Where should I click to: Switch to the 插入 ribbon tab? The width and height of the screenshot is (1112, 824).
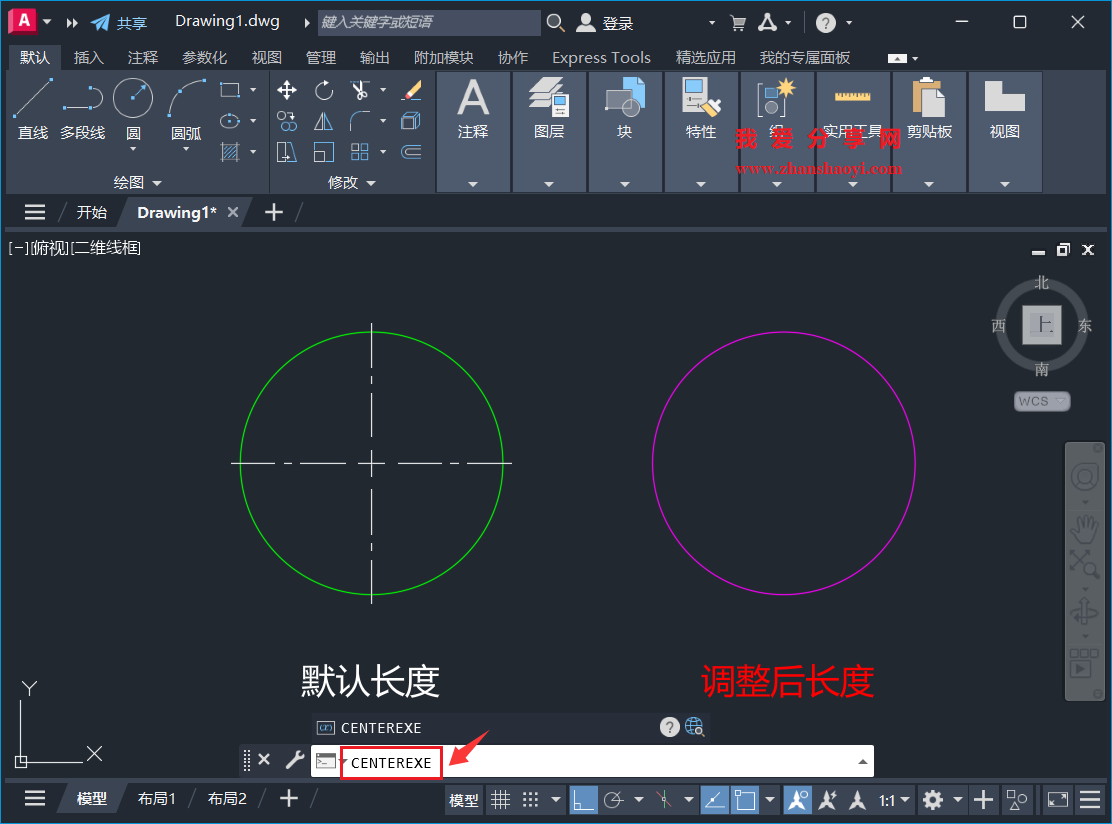coord(89,57)
